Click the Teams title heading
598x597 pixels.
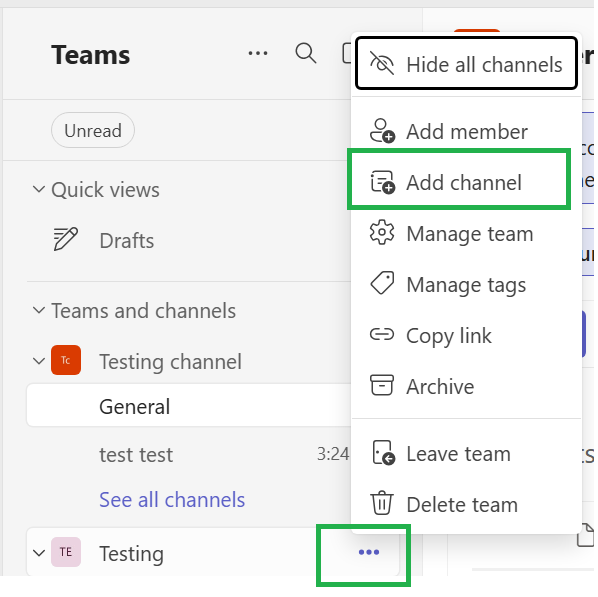point(91,54)
